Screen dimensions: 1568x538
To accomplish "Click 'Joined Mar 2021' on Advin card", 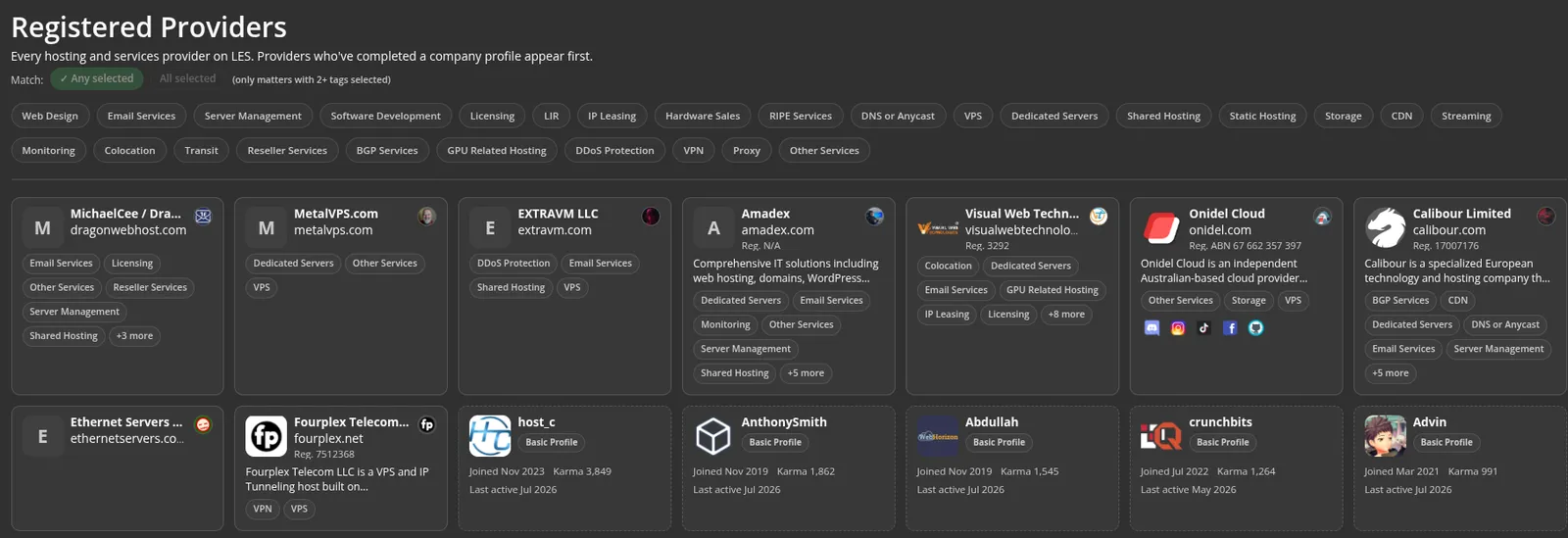I will click(x=1401, y=471).
